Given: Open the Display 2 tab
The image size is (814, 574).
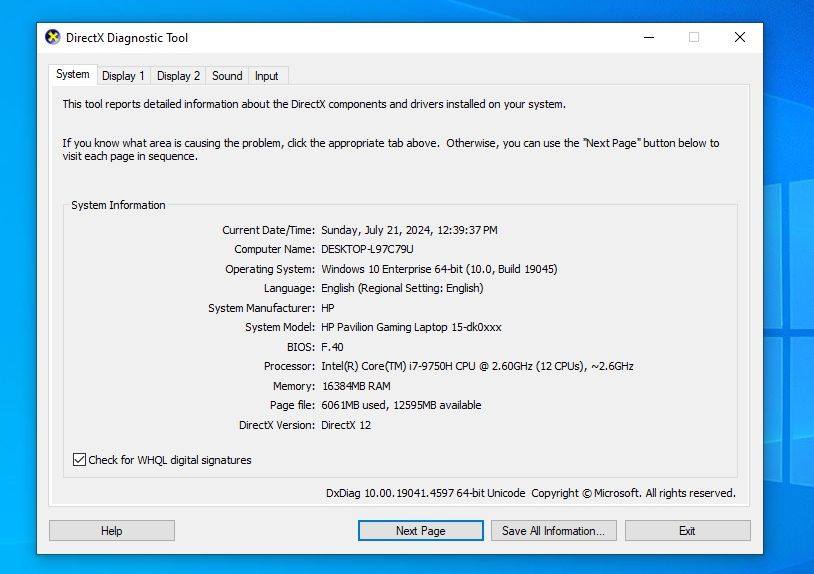Looking at the screenshot, I should pos(178,76).
